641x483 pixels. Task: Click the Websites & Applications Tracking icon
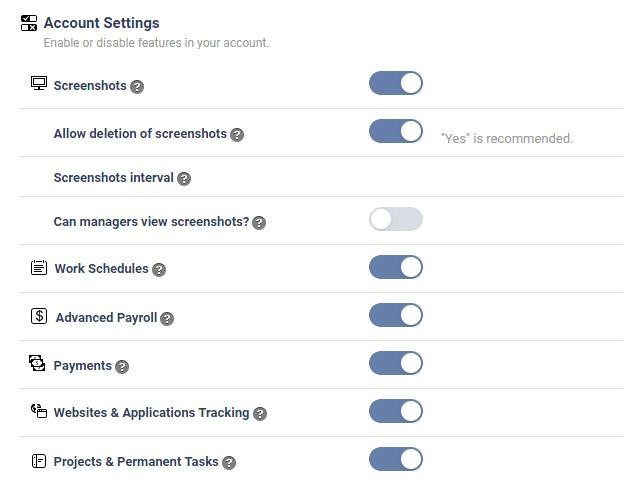(39, 411)
